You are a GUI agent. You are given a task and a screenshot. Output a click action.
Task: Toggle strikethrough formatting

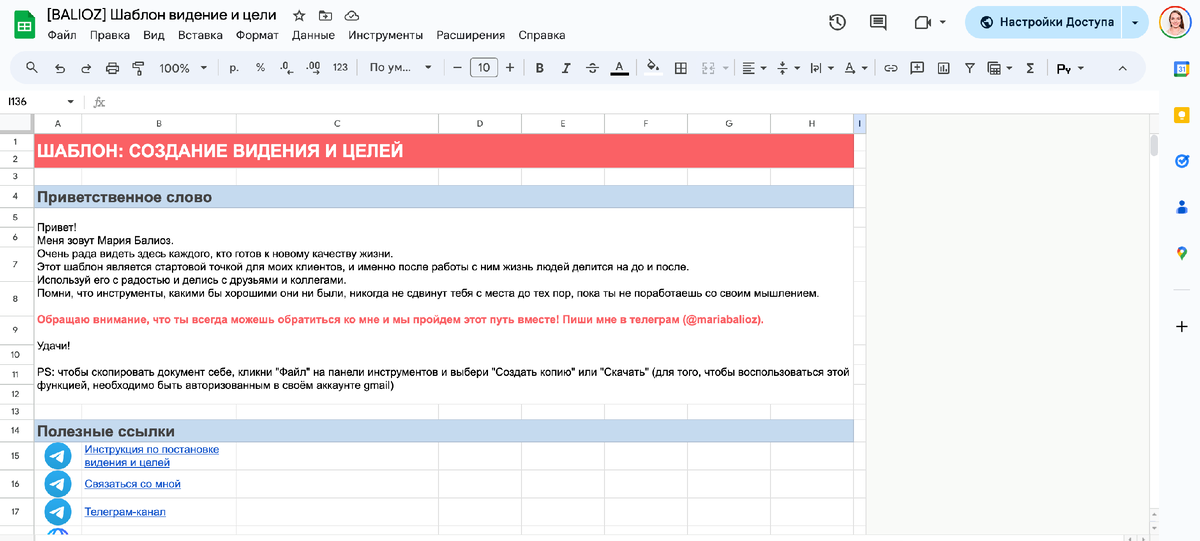(592, 68)
